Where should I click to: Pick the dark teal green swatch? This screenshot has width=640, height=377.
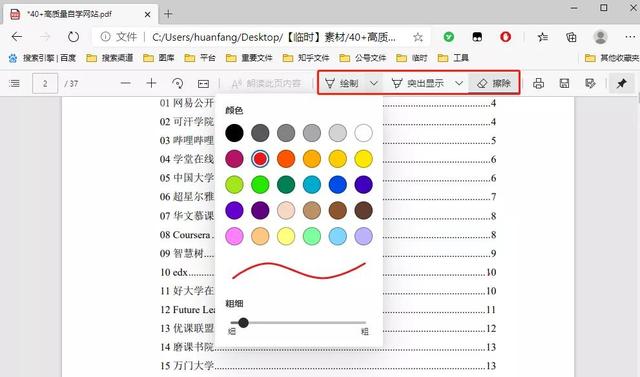286,185
